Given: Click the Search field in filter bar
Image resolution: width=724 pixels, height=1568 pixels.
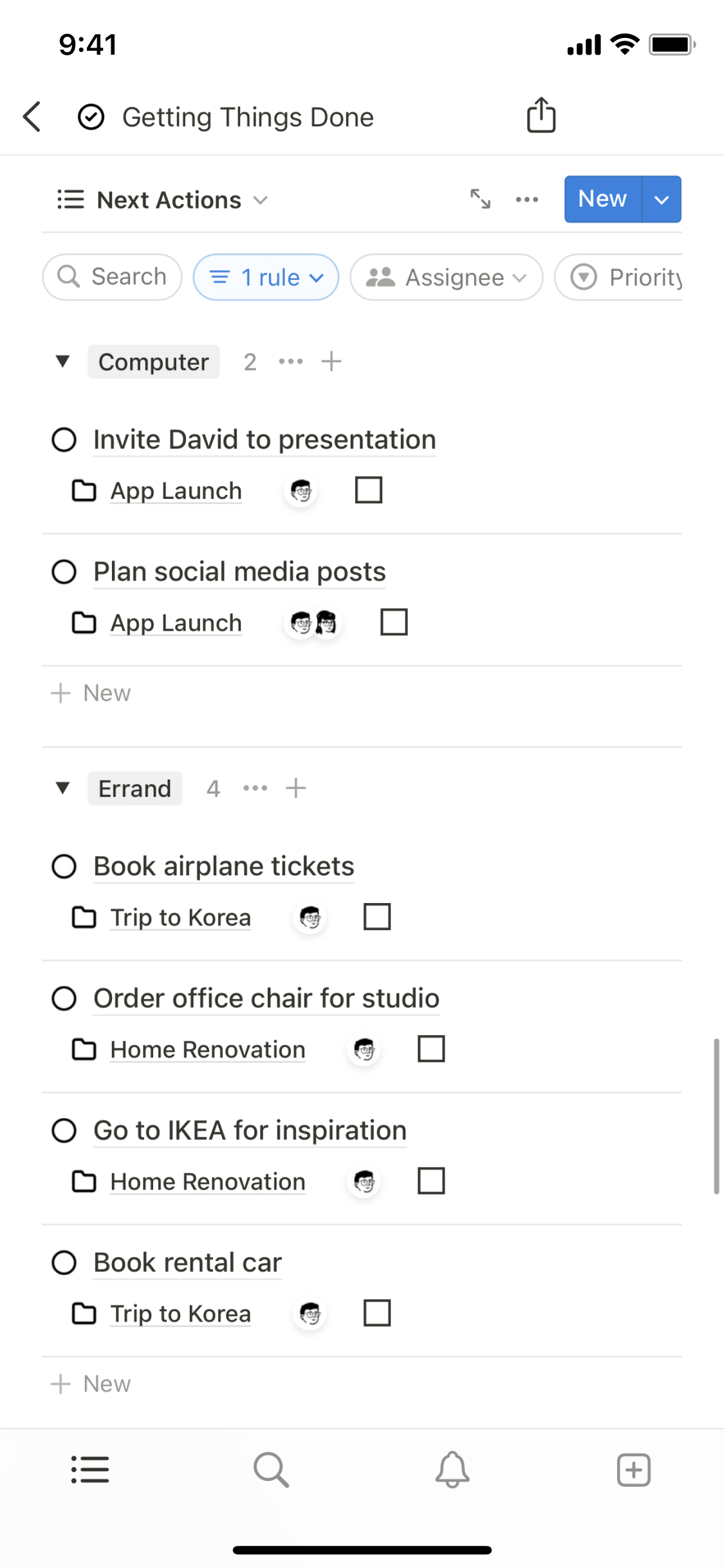Looking at the screenshot, I should coord(113,277).
